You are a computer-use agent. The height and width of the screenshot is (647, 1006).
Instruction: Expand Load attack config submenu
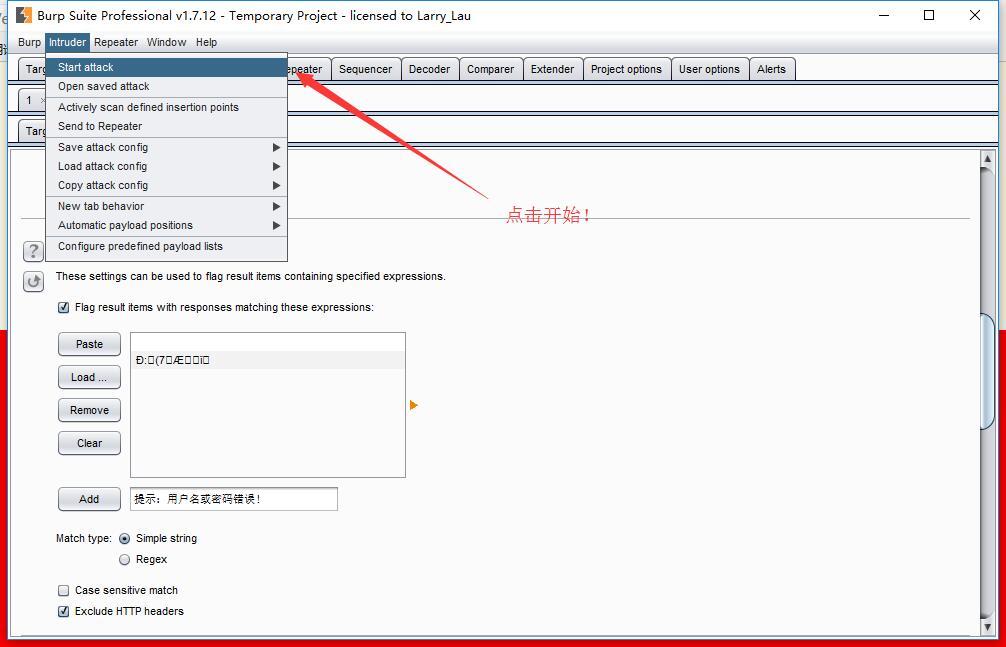pyautogui.click(x=166, y=166)
